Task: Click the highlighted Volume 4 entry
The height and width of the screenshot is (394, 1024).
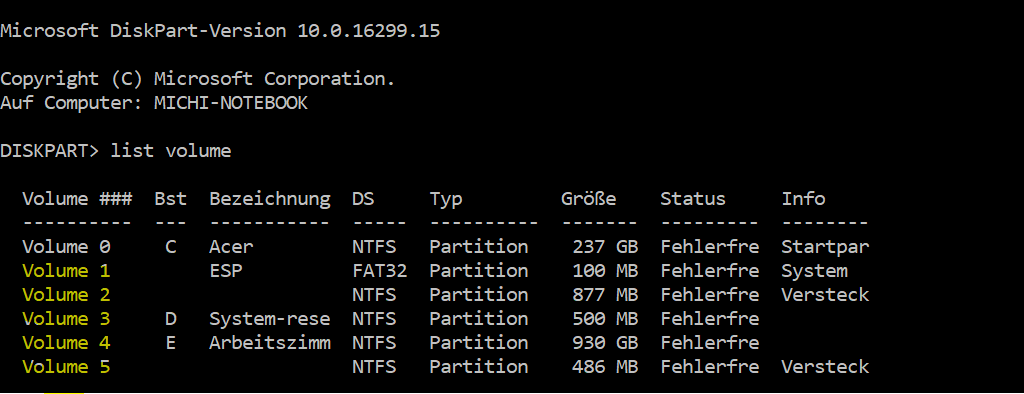Action: click(x=67, y=342)
